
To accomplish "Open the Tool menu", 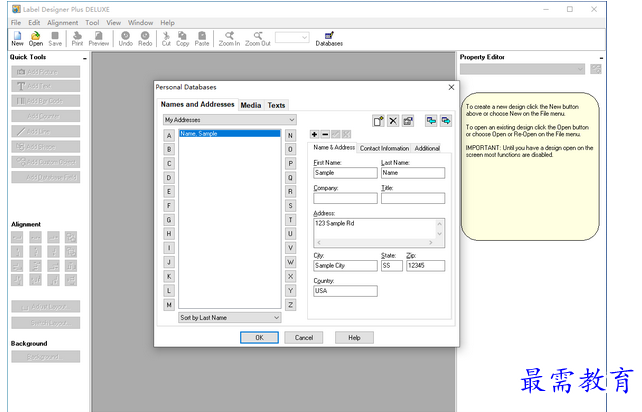I will click(x=92, y=23).
